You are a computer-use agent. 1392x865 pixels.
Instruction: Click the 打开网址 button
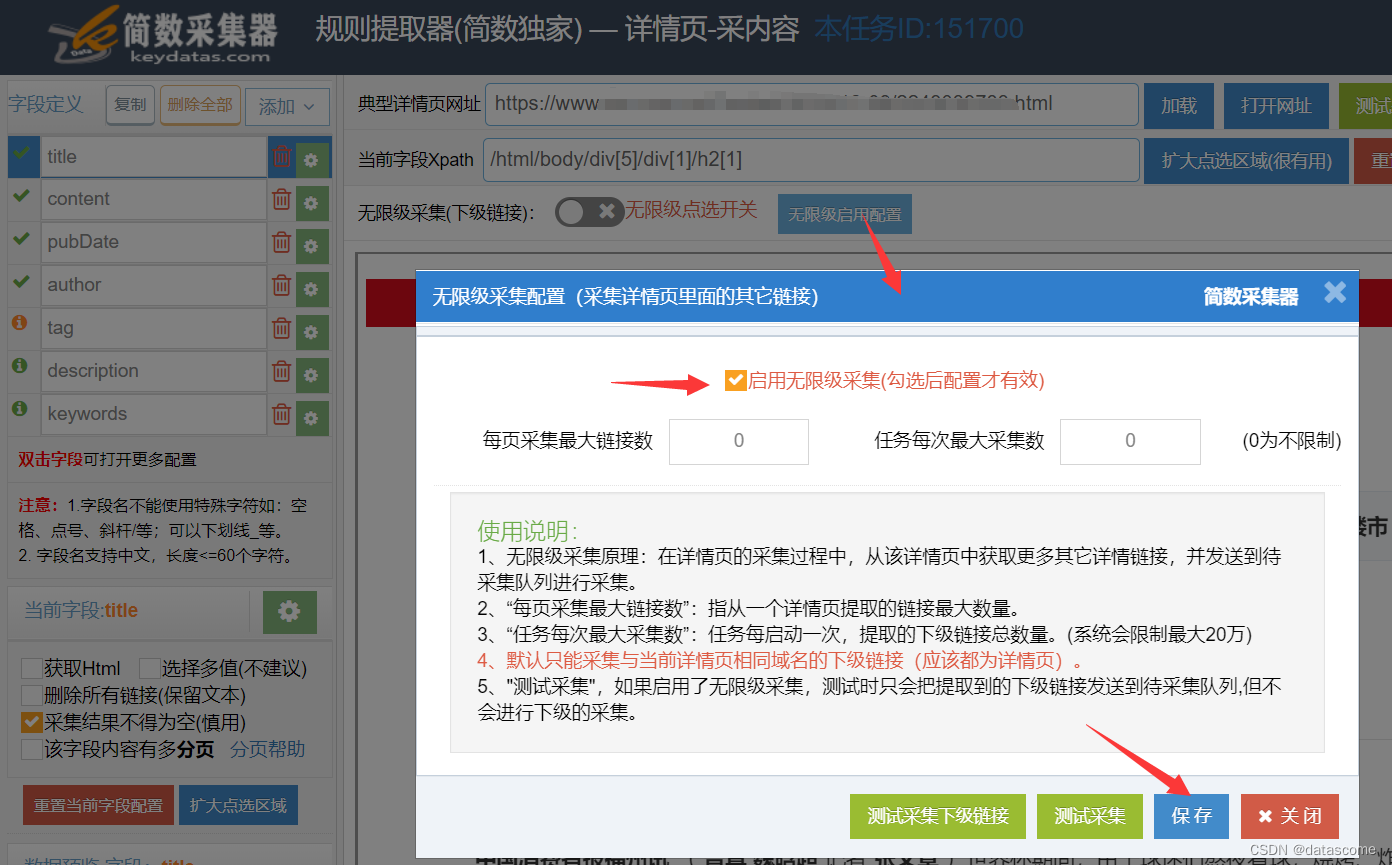point(1276,106)
